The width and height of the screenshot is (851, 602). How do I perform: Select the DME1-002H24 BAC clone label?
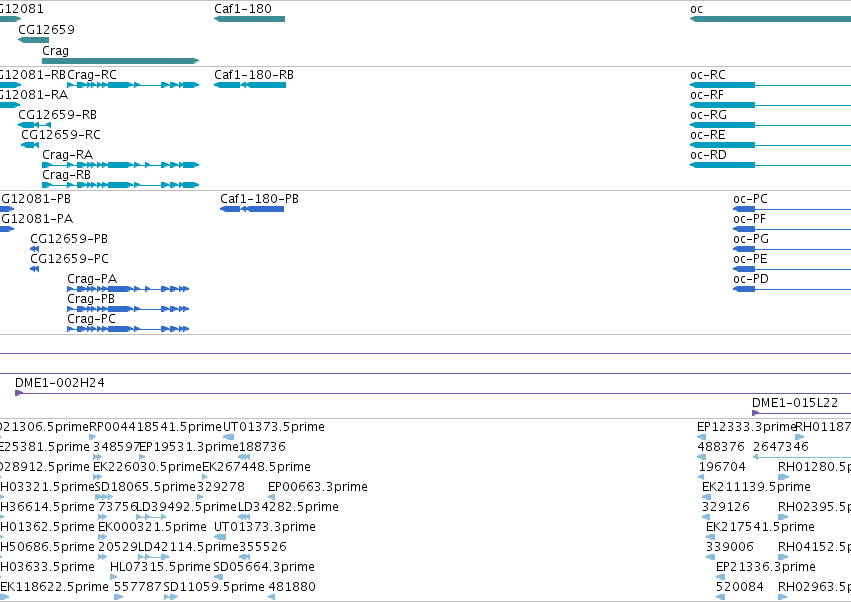(60, 383)
